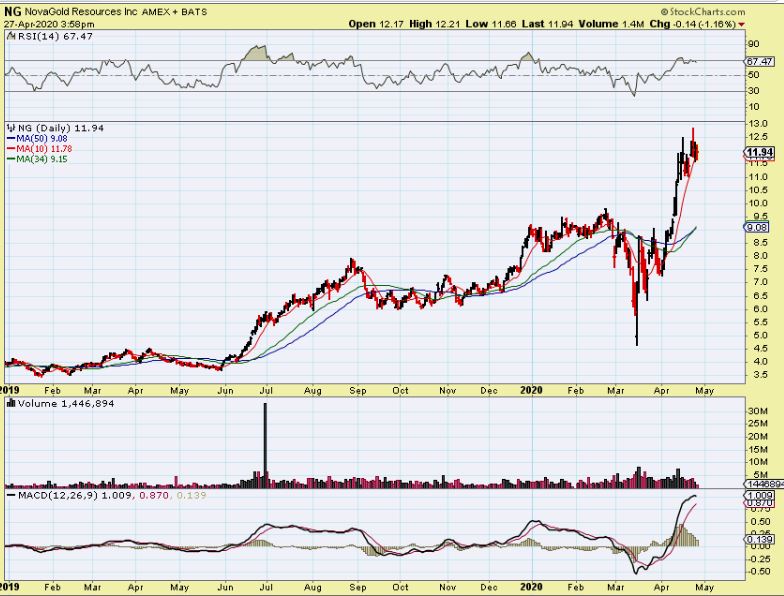Click the High 12.21 value
784x596 pixels.
tap(434, 24)
